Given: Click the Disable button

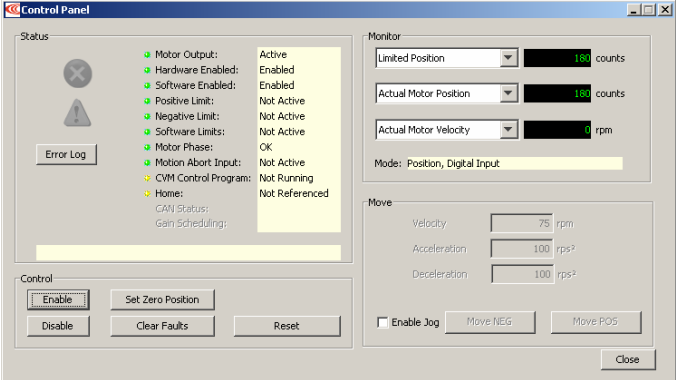Looking at the screenshot, I should point(58,326).
